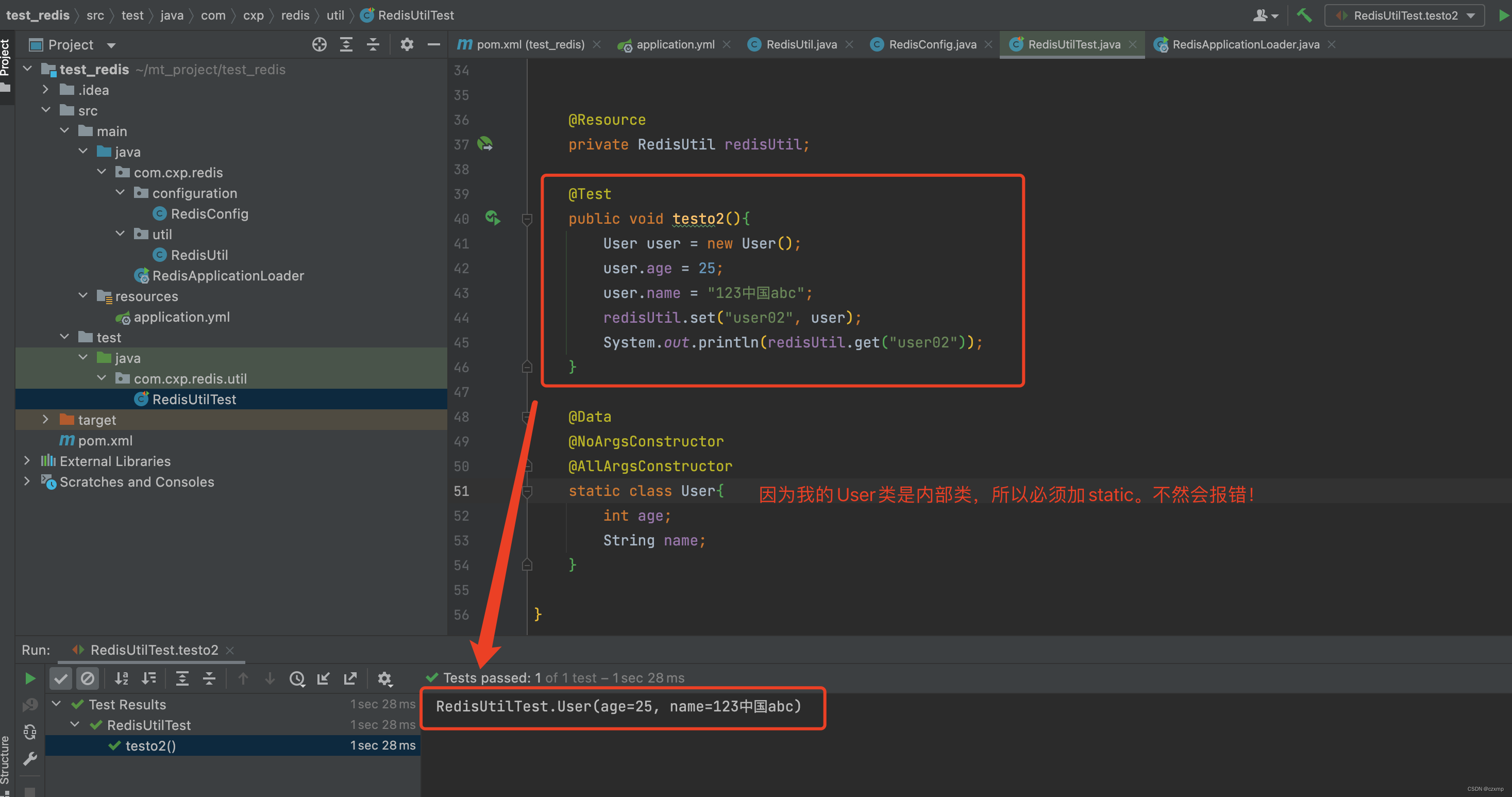Click the wrench icon in Run sidebar

[30, 759]
